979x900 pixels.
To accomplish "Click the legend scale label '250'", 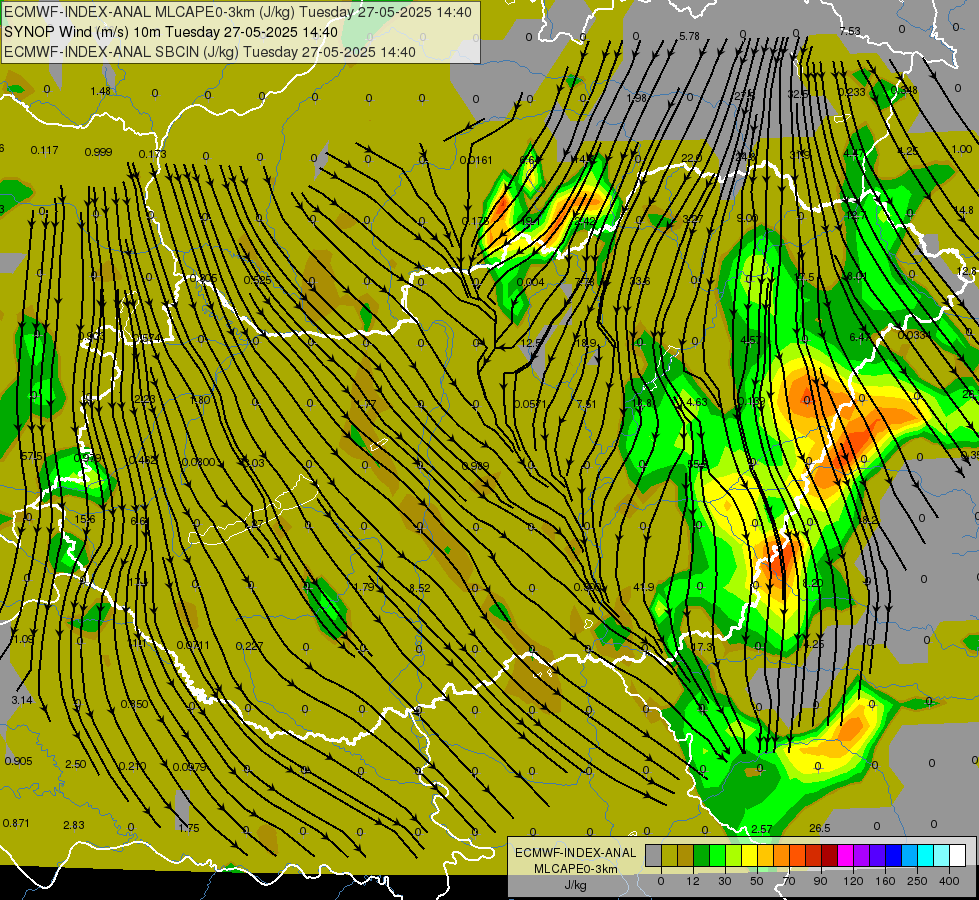I will [x=917, y=881].
